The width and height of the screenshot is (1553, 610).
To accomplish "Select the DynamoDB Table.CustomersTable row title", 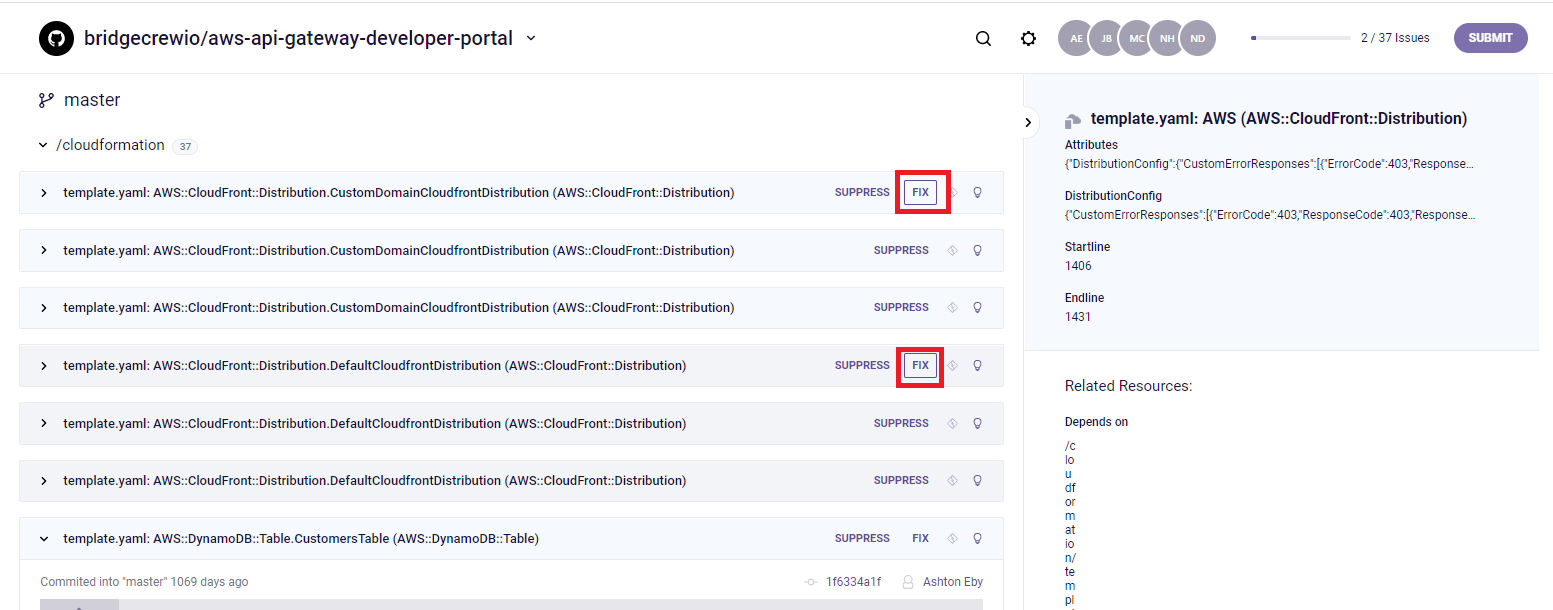I will pyautogui.click(x=301, y=538).
